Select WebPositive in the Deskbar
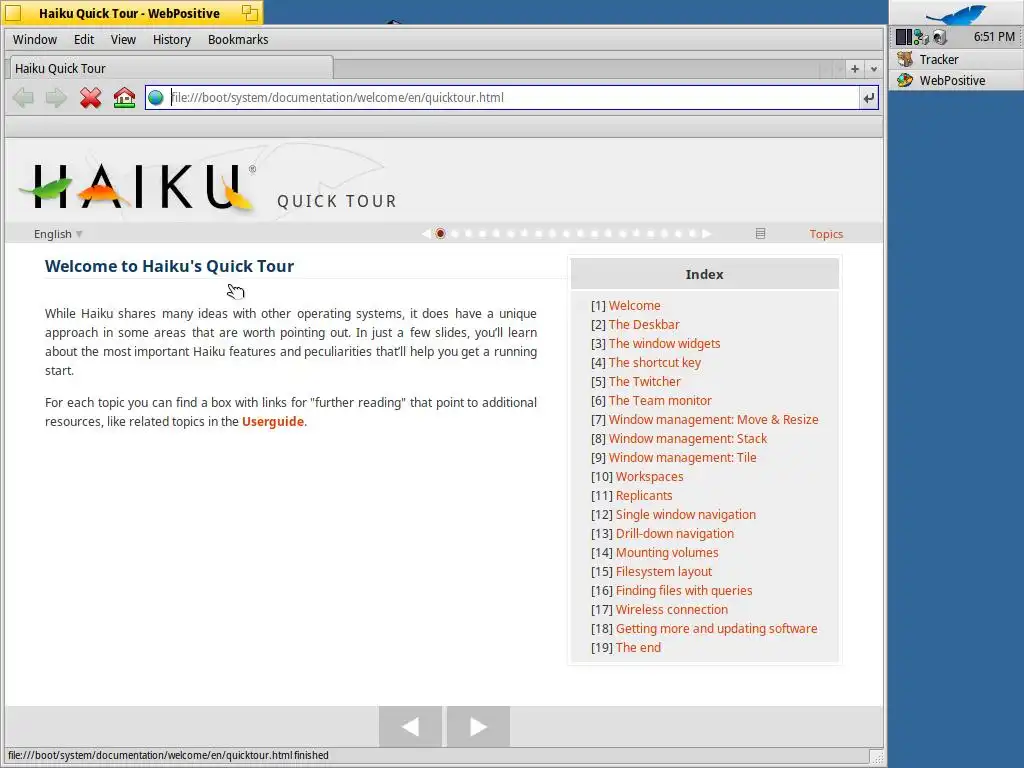The width and height of the screenshot is (1024, 768). point(956,80)
